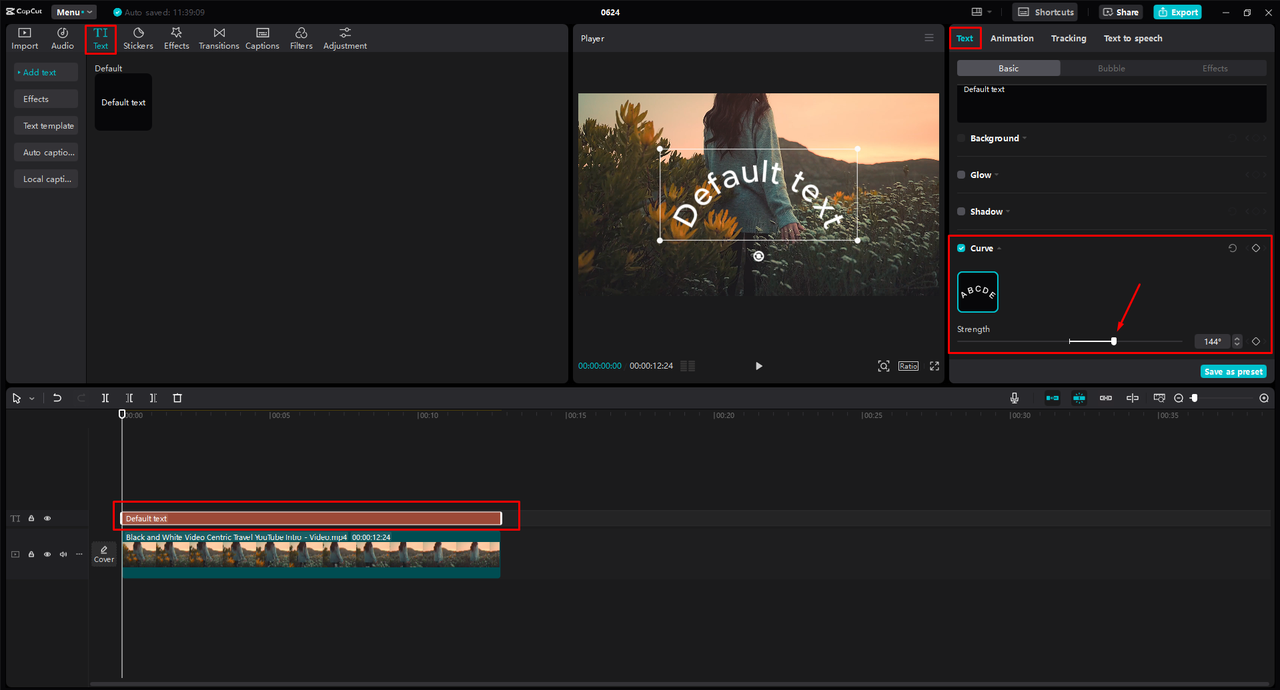This screenshot has width=1280, height=690.
Task: Click the Export button
Action: [x=1177, y=12]
